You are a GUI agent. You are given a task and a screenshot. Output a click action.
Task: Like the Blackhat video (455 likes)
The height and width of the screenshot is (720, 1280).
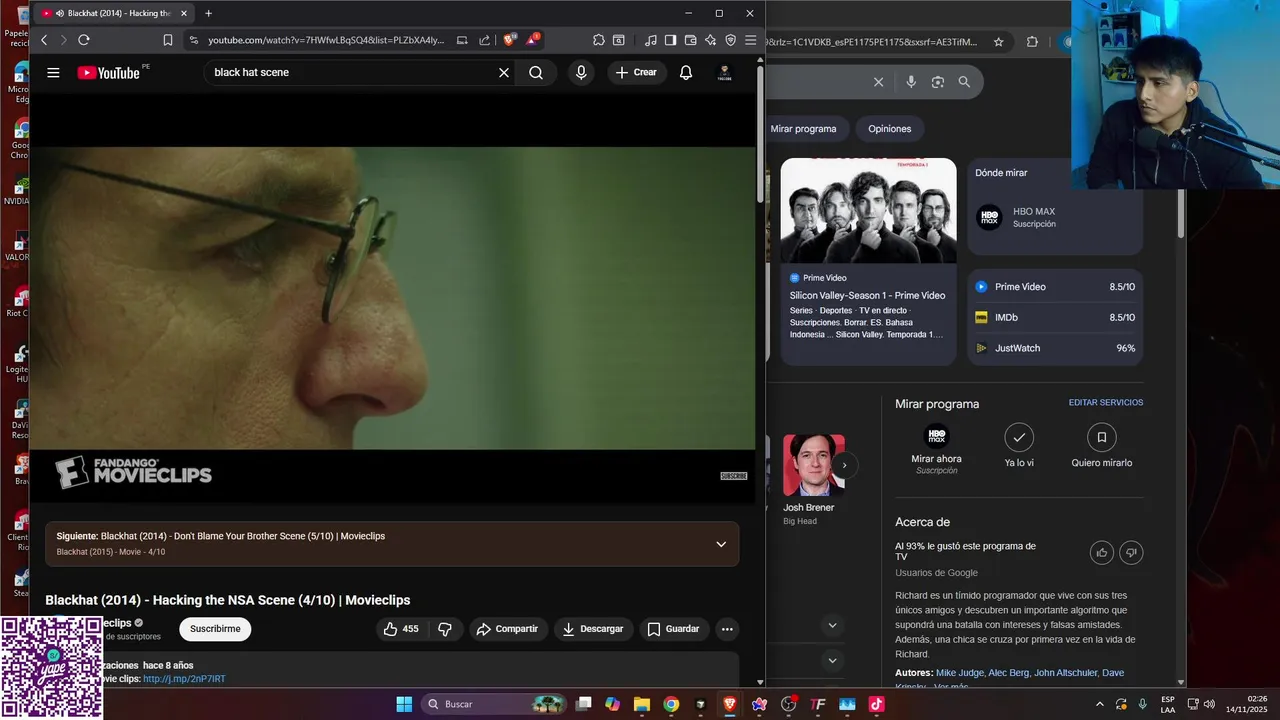[401, 629]
